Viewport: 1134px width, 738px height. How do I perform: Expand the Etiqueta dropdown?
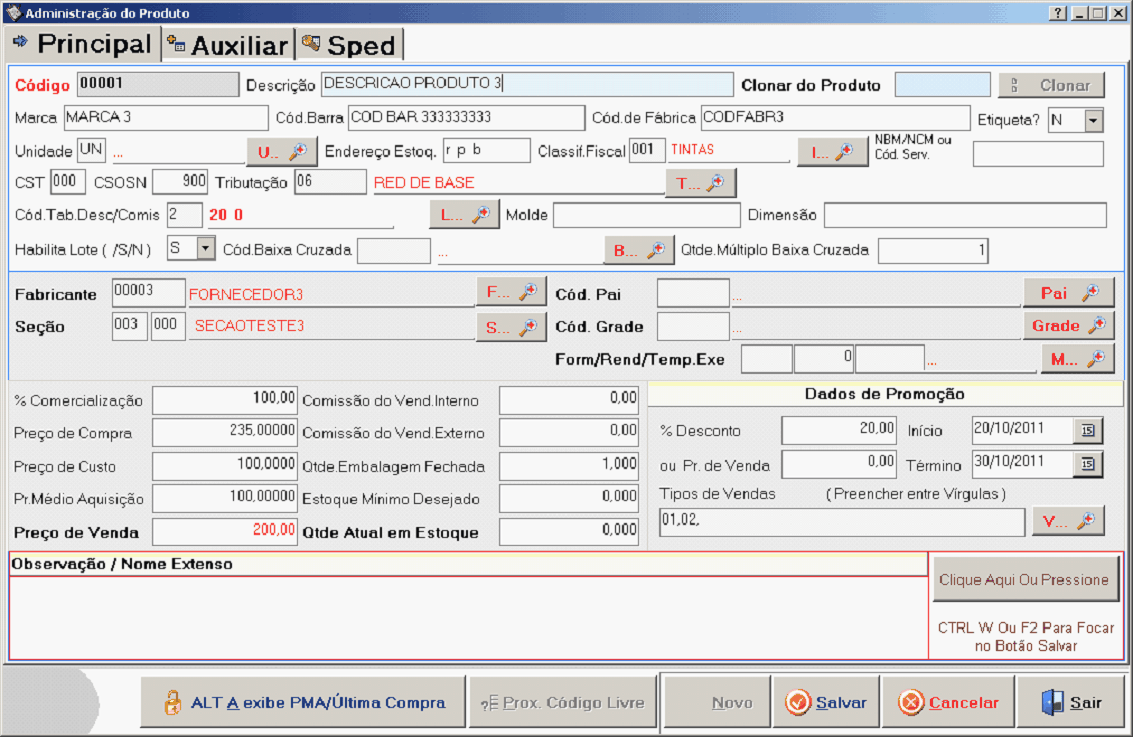click(x=1093, y=121)
